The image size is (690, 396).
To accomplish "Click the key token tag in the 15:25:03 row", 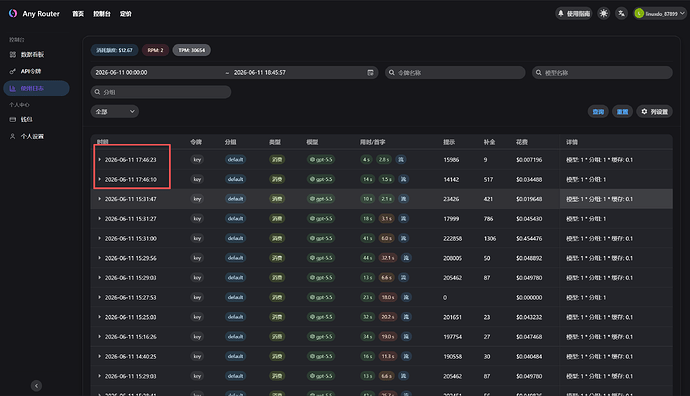I will pyautogui.click(x=197, y=317).
